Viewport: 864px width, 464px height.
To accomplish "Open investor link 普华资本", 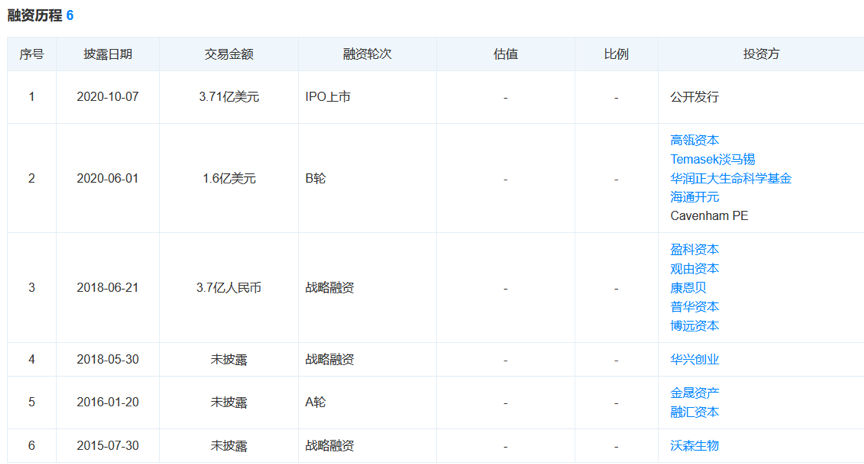I will point(694,306).
